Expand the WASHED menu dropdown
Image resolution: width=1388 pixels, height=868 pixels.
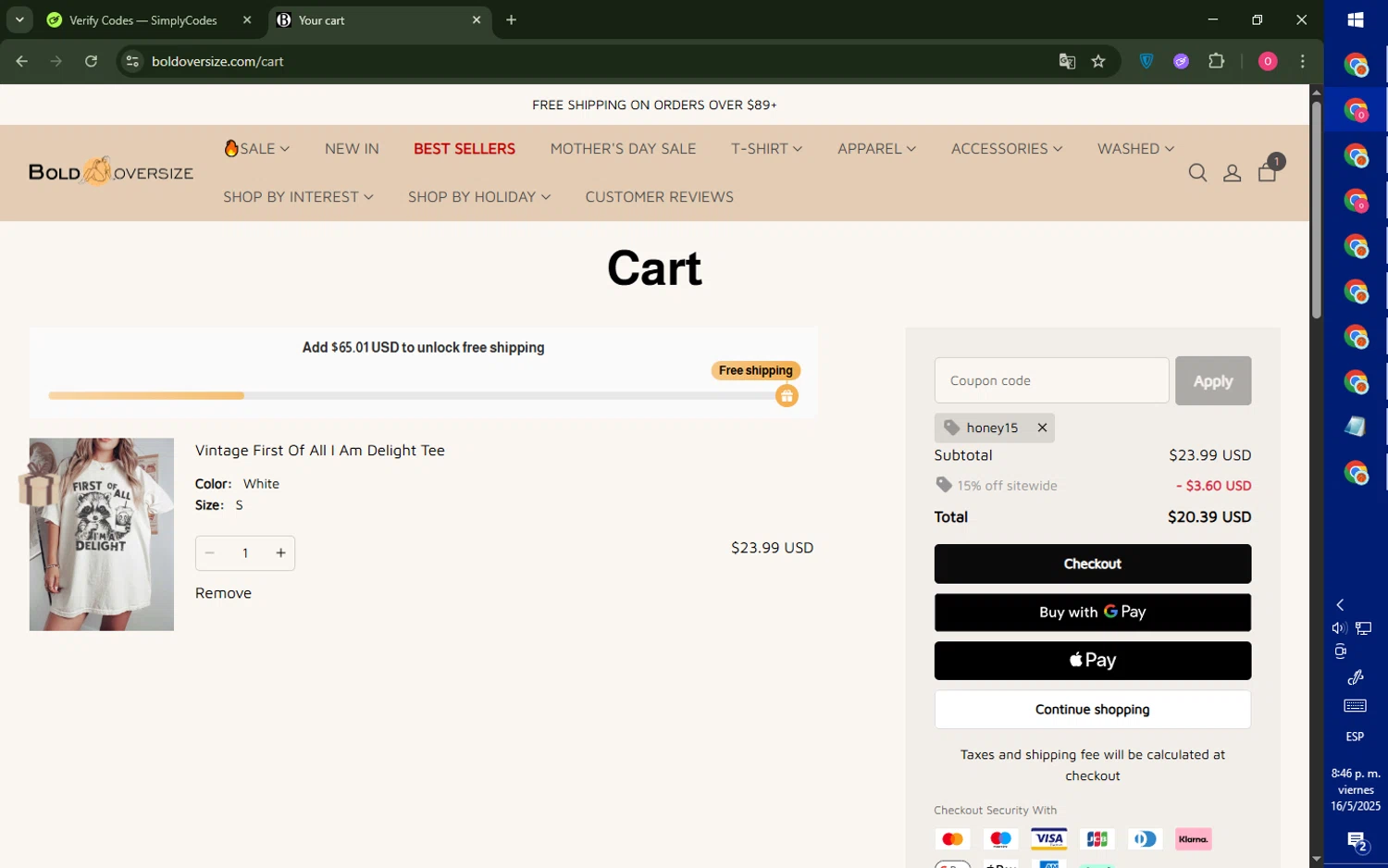pos(1135,148)
